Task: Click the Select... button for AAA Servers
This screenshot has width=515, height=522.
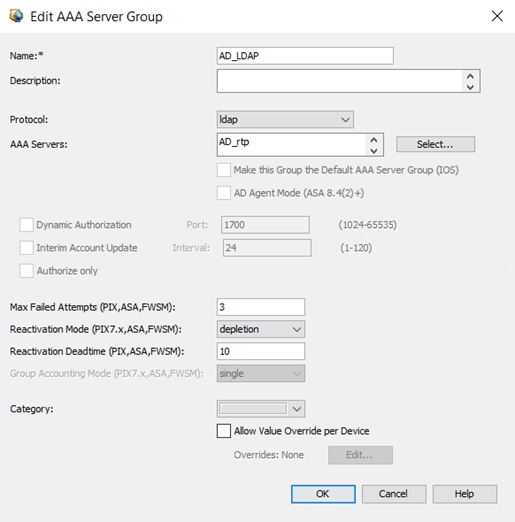Action: pos(435,144)
